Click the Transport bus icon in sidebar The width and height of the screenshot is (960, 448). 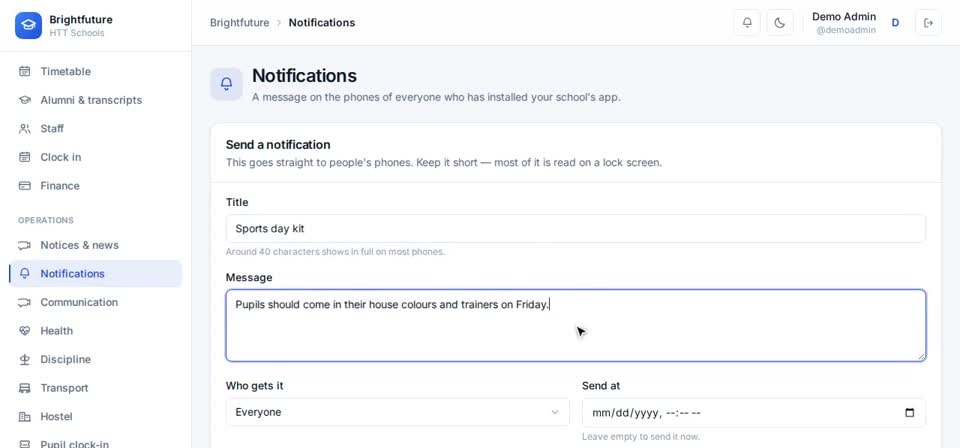(x=24, y=388)
